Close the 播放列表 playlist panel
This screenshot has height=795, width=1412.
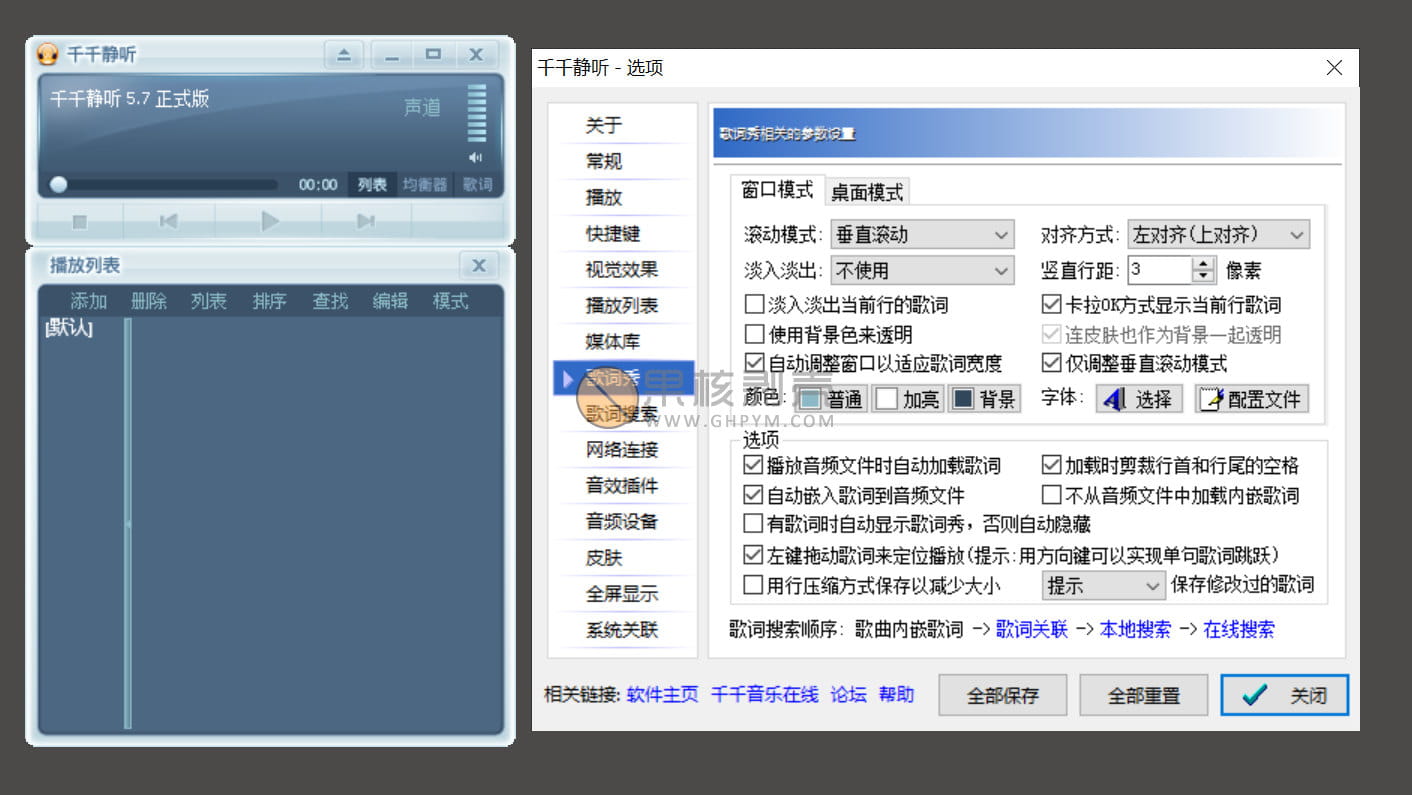click(x=479, y=265)
